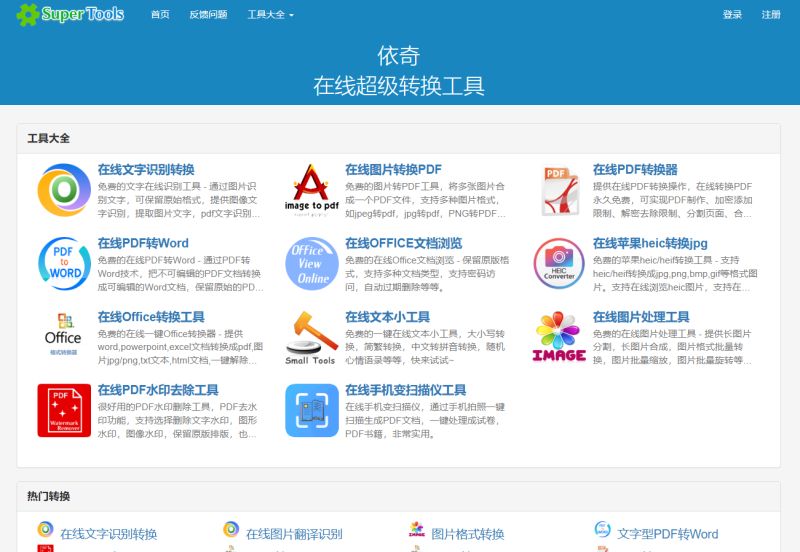Click the Small Tools hammer icon

311,338
